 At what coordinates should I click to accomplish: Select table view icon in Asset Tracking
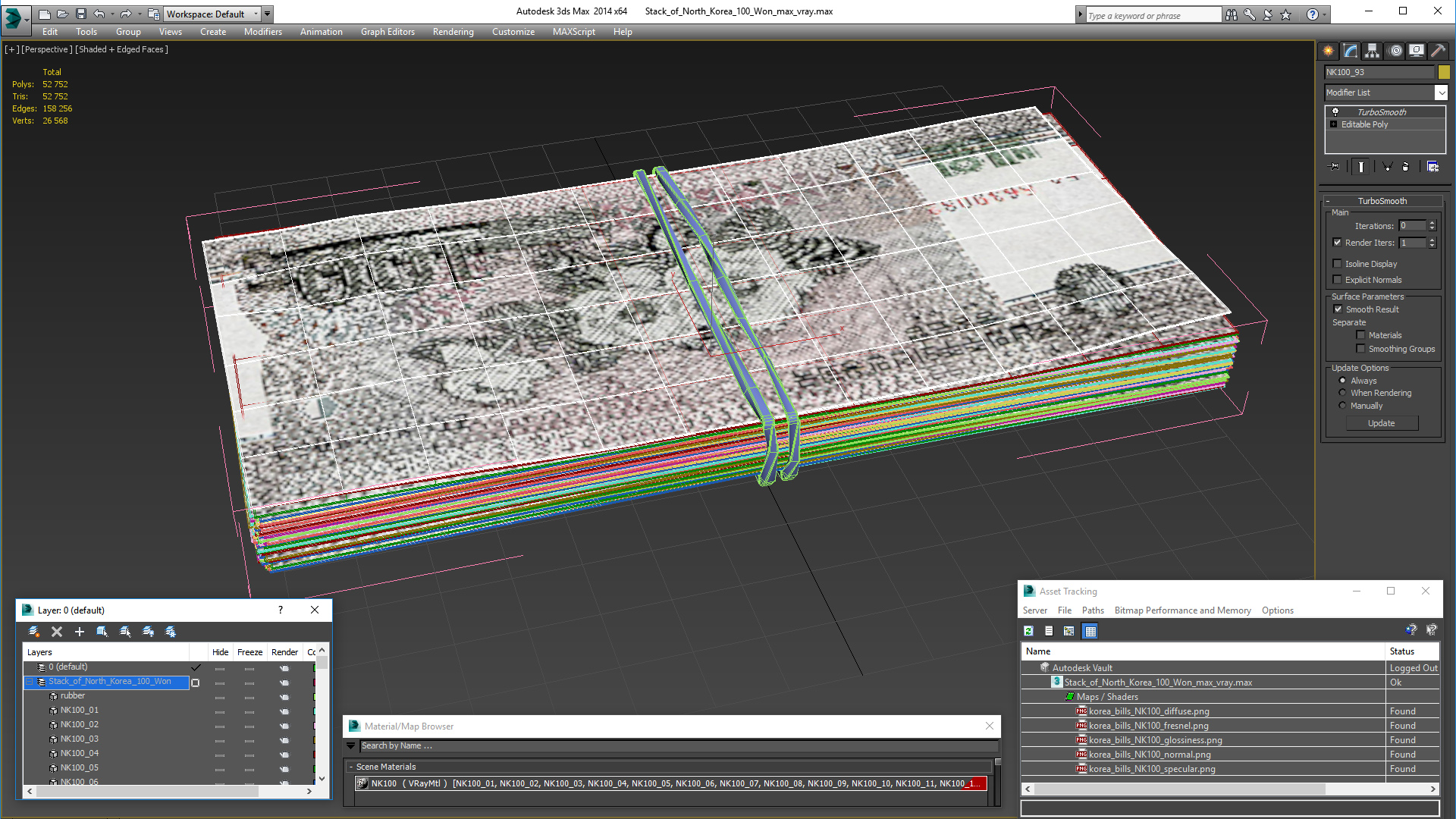[x=1090, y=631]
